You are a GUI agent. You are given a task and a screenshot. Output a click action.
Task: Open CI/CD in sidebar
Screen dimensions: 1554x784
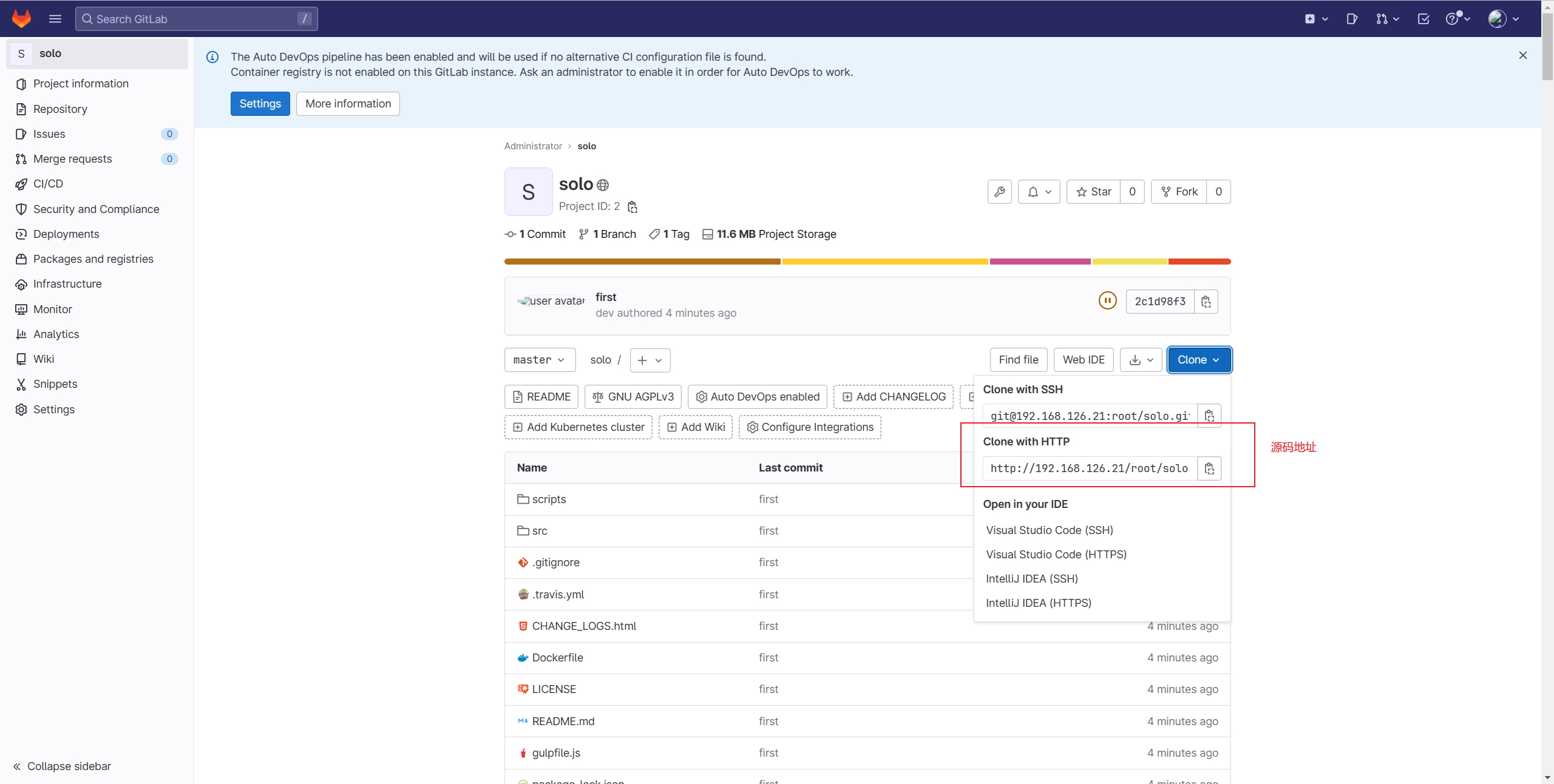click(97, 184)
